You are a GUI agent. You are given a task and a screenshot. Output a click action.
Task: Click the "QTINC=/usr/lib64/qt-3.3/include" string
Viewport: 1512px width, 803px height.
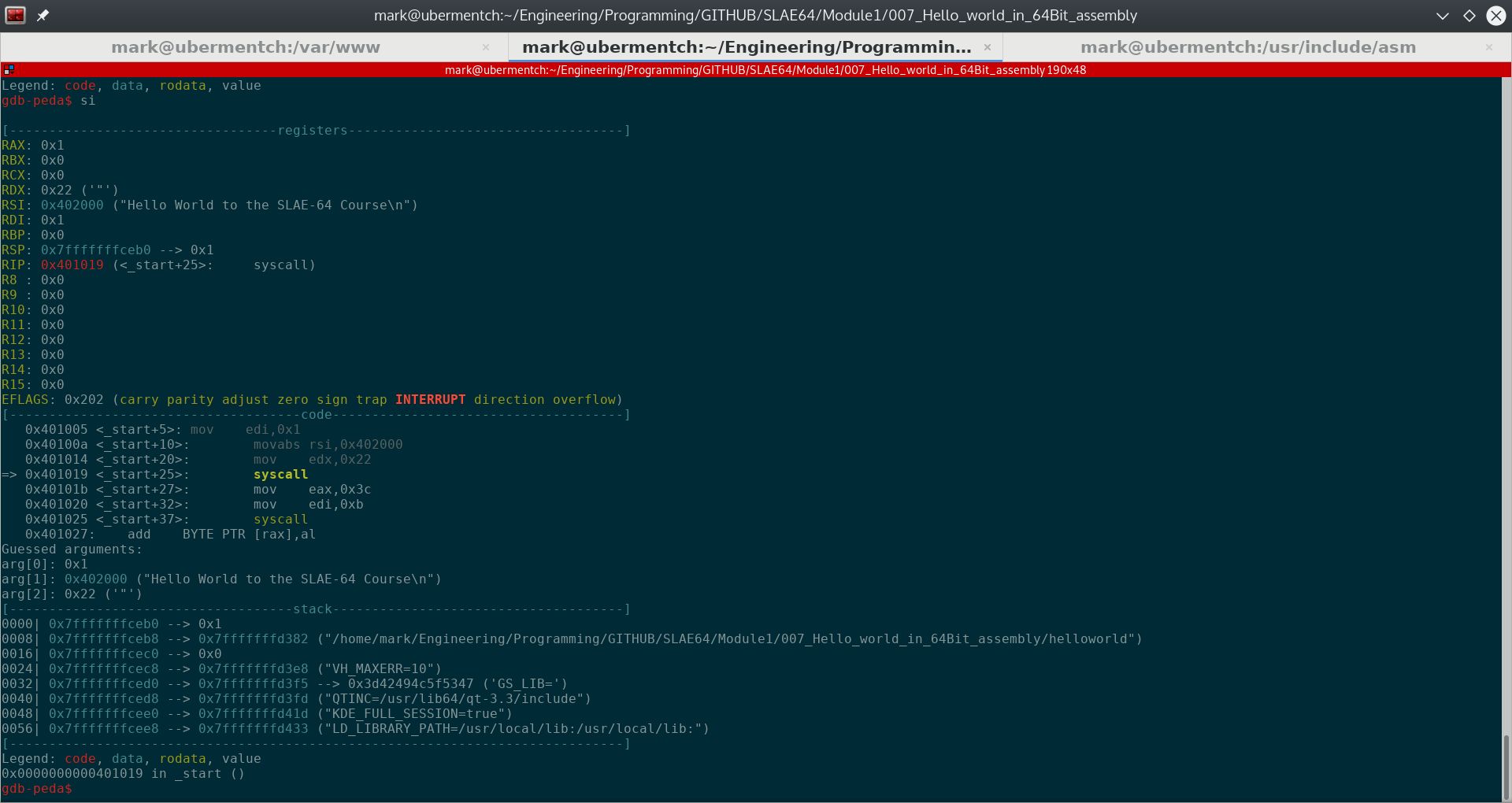click(x=454, y=699)
